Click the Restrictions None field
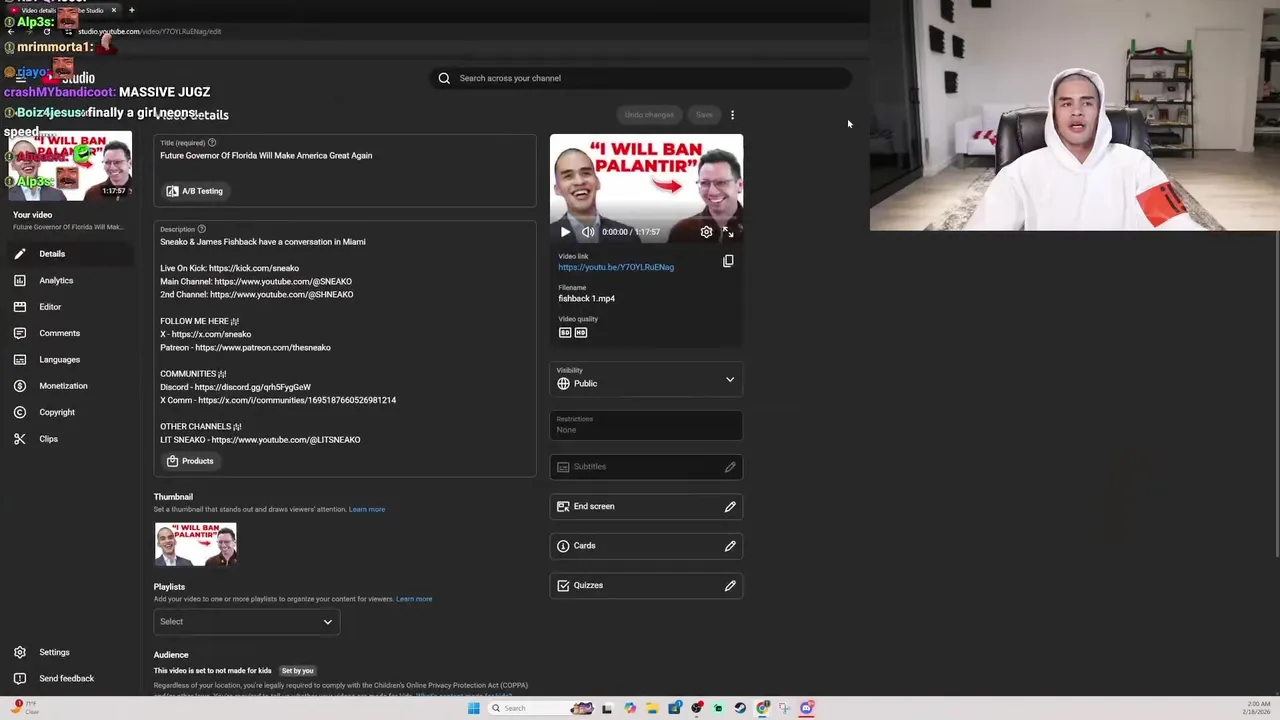This screenshot has height=720, width=1280. (x=646, y=425)
